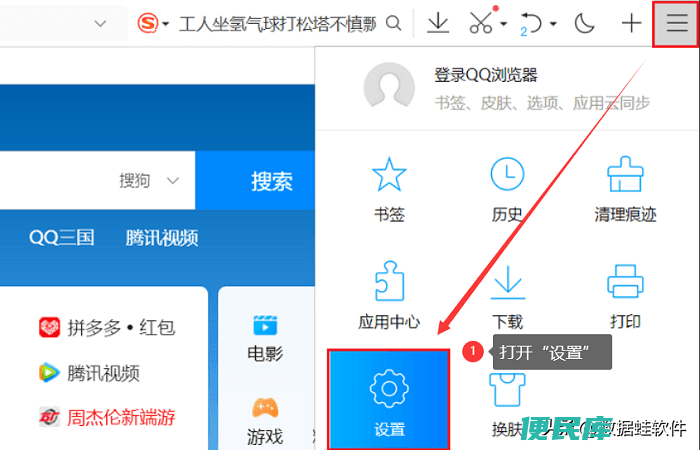Open 设置 settings gear tile

pos(388,400)
